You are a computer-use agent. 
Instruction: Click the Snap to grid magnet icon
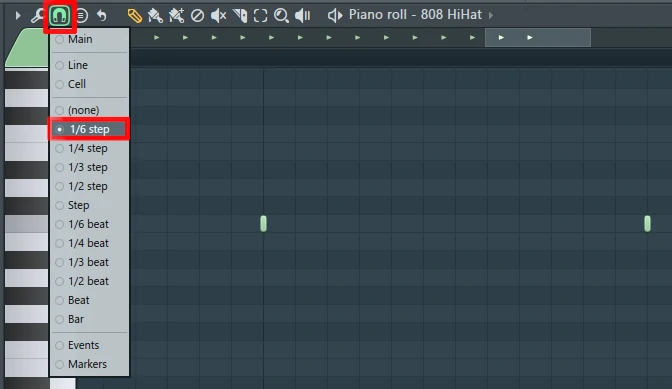(59, 16)
